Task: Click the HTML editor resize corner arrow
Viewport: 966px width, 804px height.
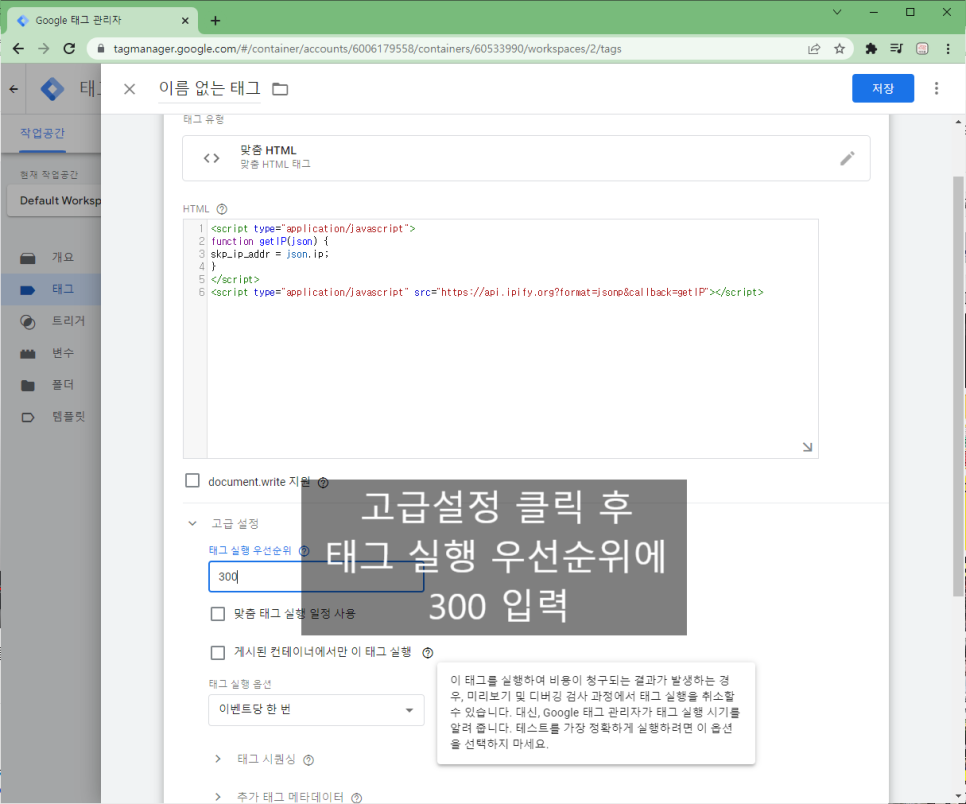Action: coord(807,447)
